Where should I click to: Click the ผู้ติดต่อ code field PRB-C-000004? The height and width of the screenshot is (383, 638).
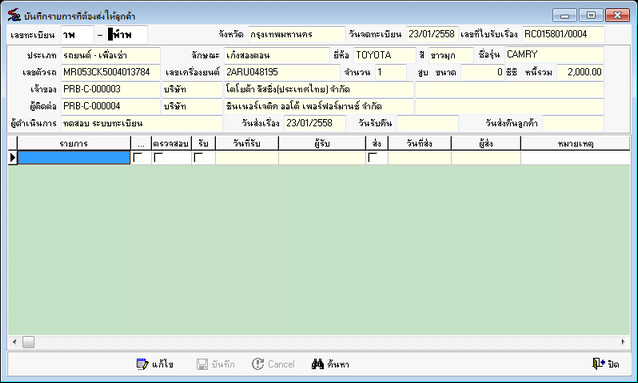[x=111, y=106]
